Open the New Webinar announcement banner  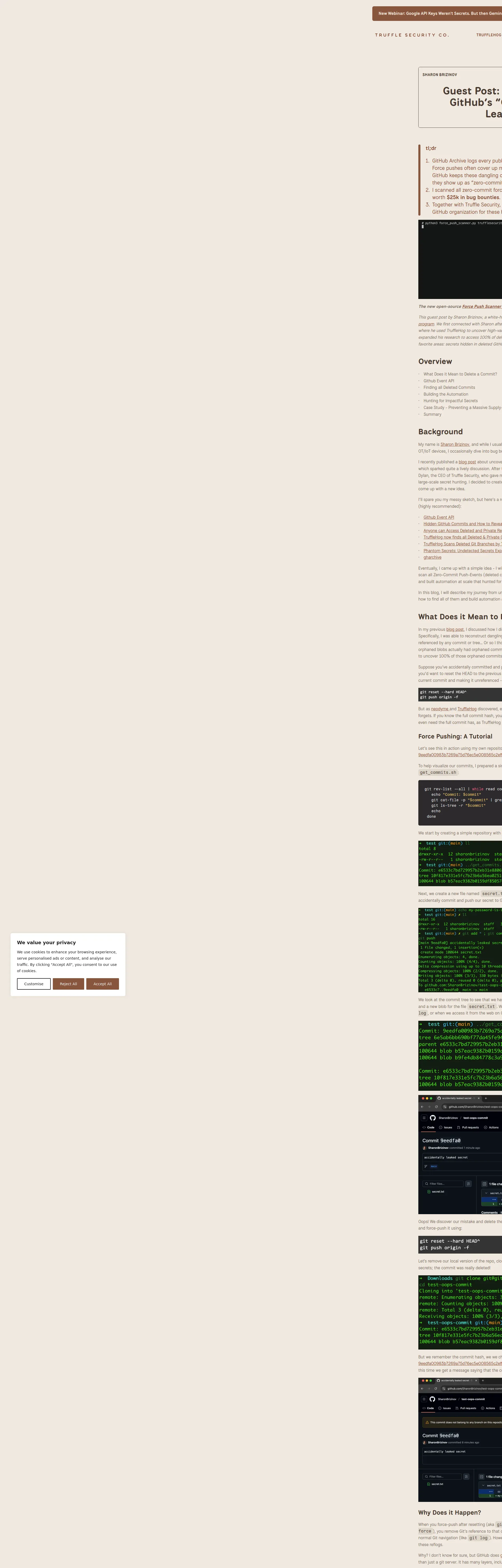click(437, 13)
